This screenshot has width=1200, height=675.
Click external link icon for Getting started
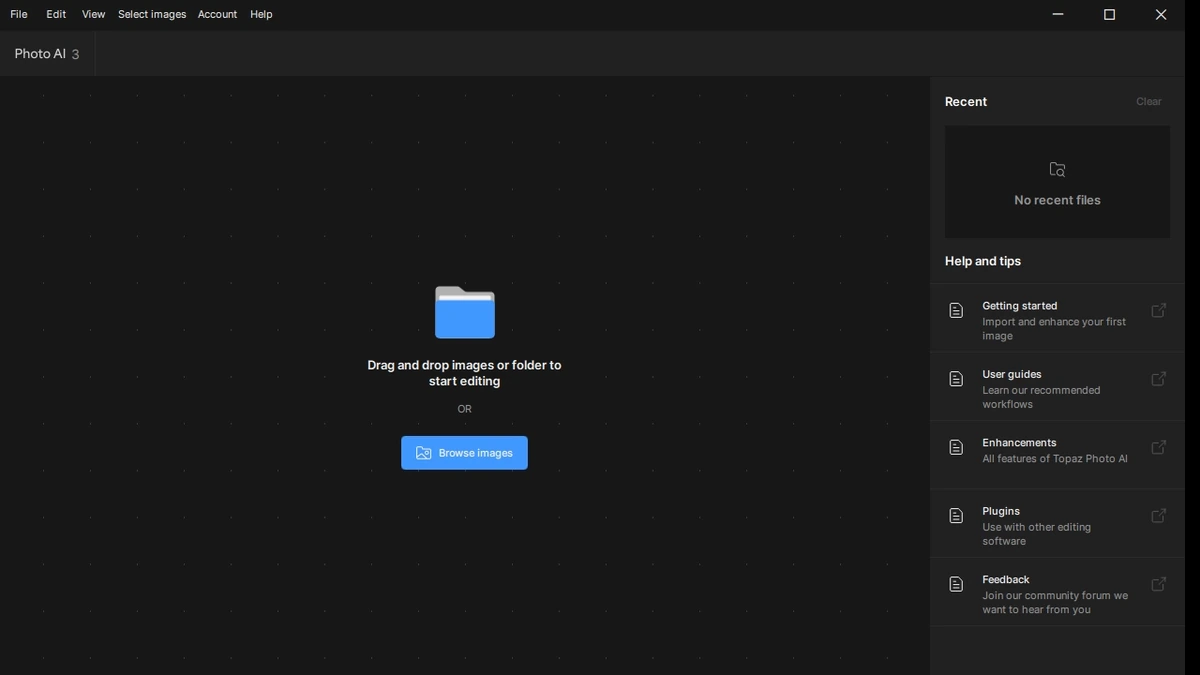click(1159, 311)
